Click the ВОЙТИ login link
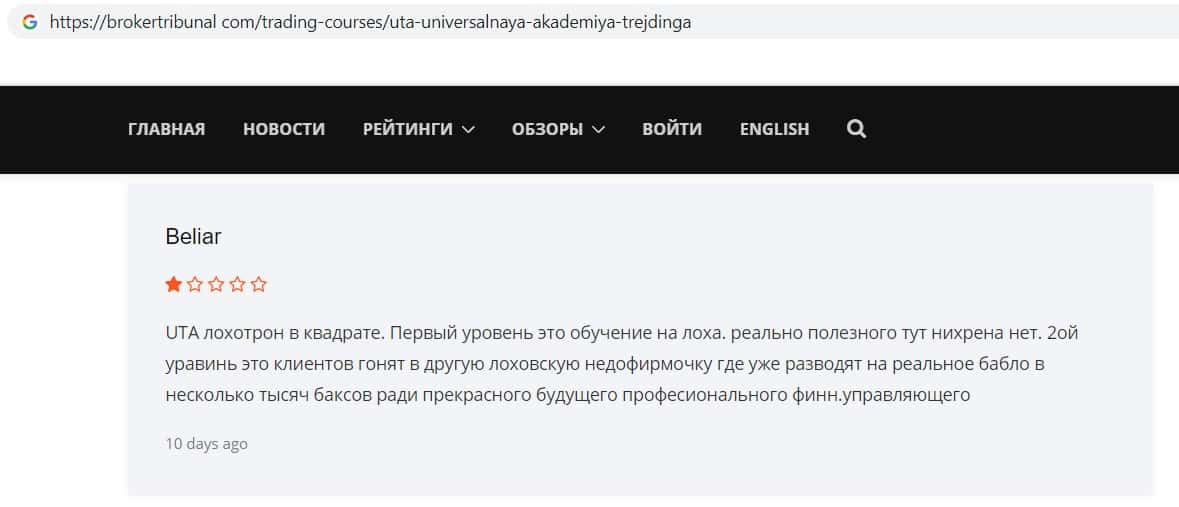This screenshot has width=1179, height=507. pos(672,129)
